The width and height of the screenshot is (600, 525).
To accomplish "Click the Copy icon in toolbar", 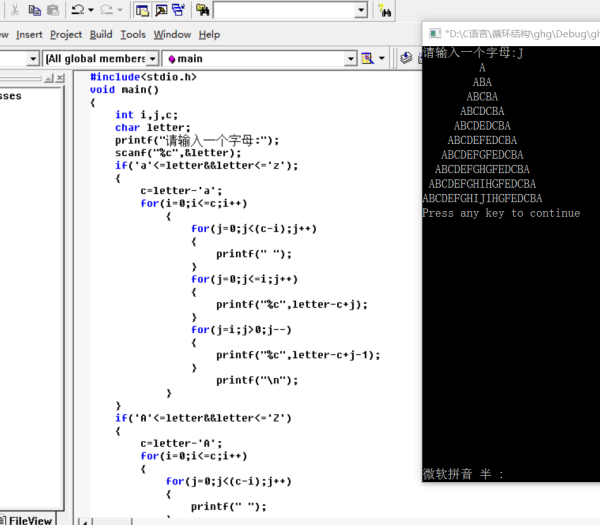I will click(x=35, y=10).
